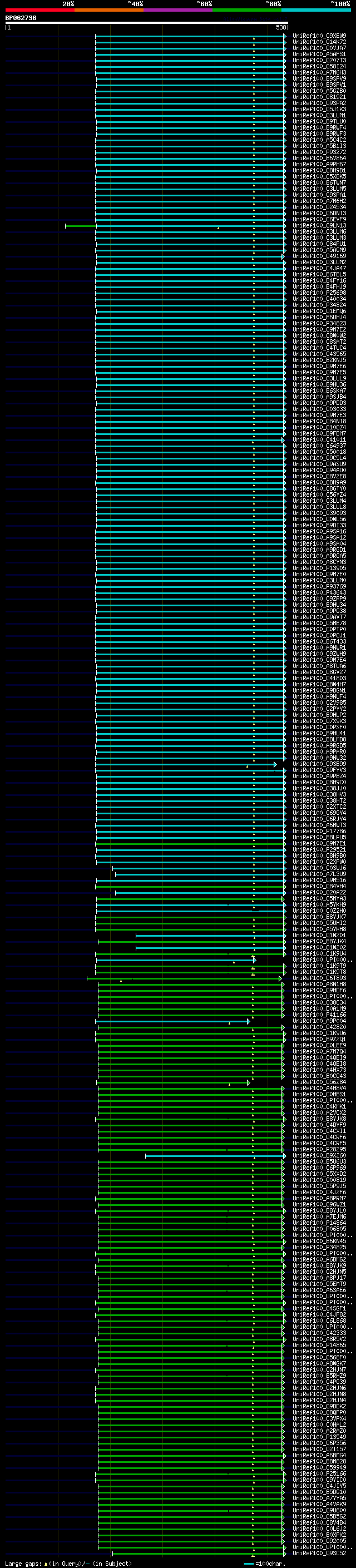
Task: Select hit UniRef100_B6V864
Action: [319, 159]
